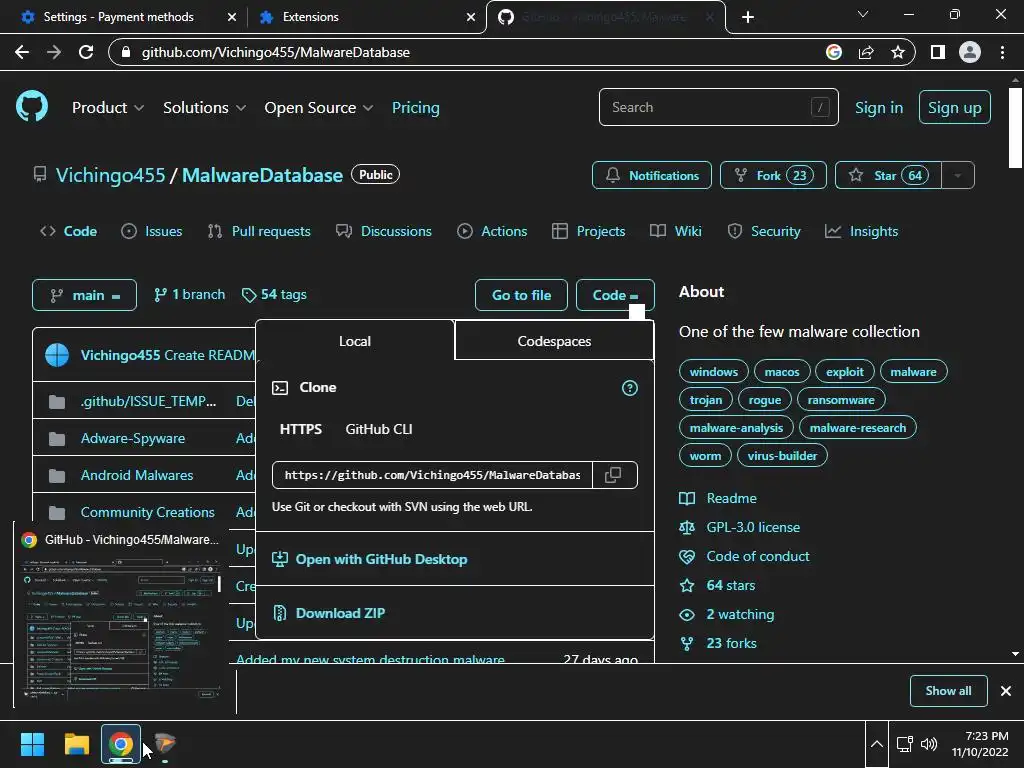This screenshot has height=768, width=1024.
Task: Reload the current page
Action: pos(86,52)
